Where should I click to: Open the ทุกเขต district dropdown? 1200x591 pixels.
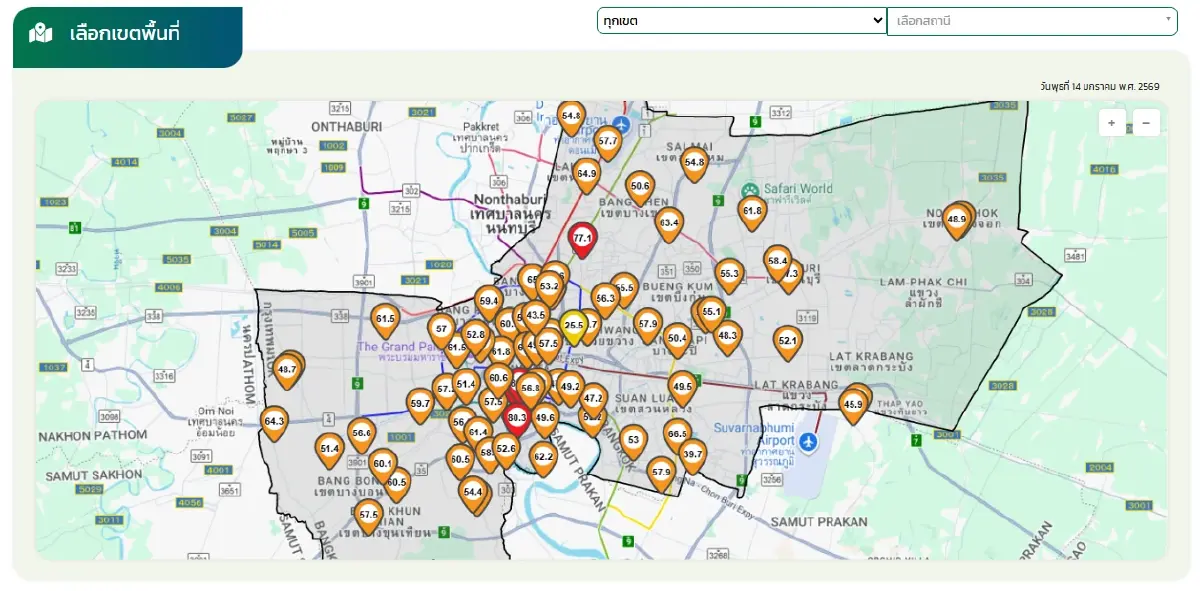click(x=741, y=21)
